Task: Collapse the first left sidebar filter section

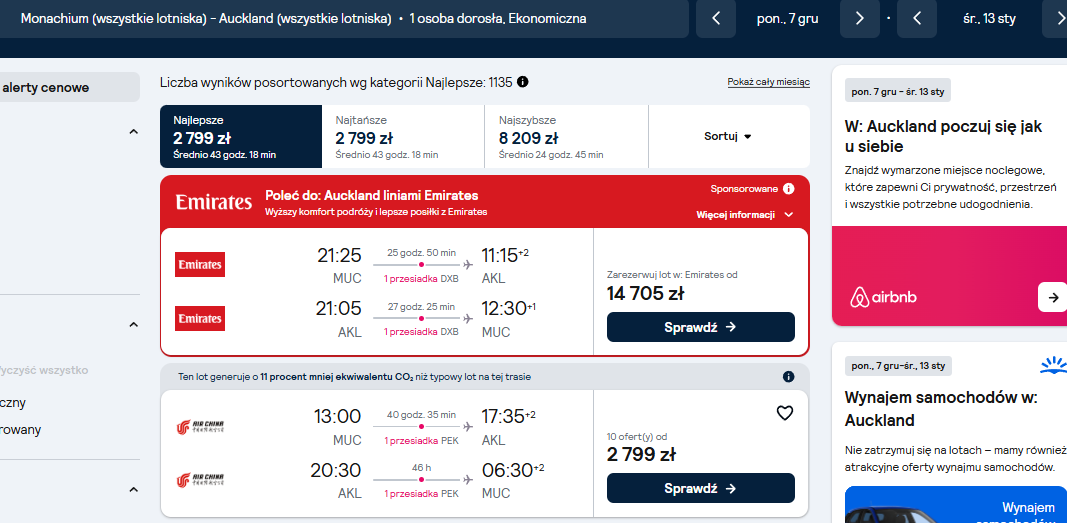Action: pos(133,132)
